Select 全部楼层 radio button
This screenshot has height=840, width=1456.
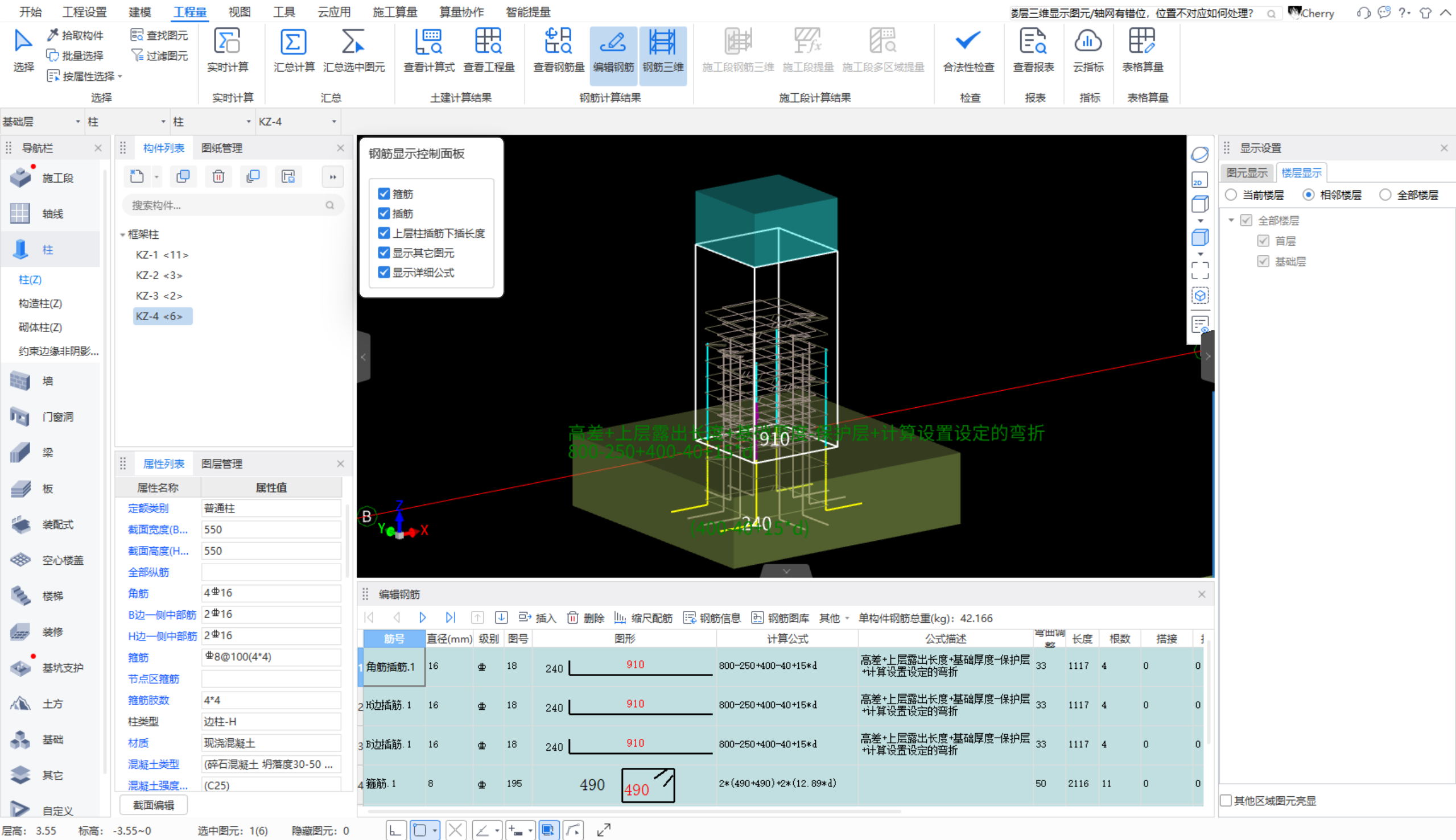[x=1385, y=195]
